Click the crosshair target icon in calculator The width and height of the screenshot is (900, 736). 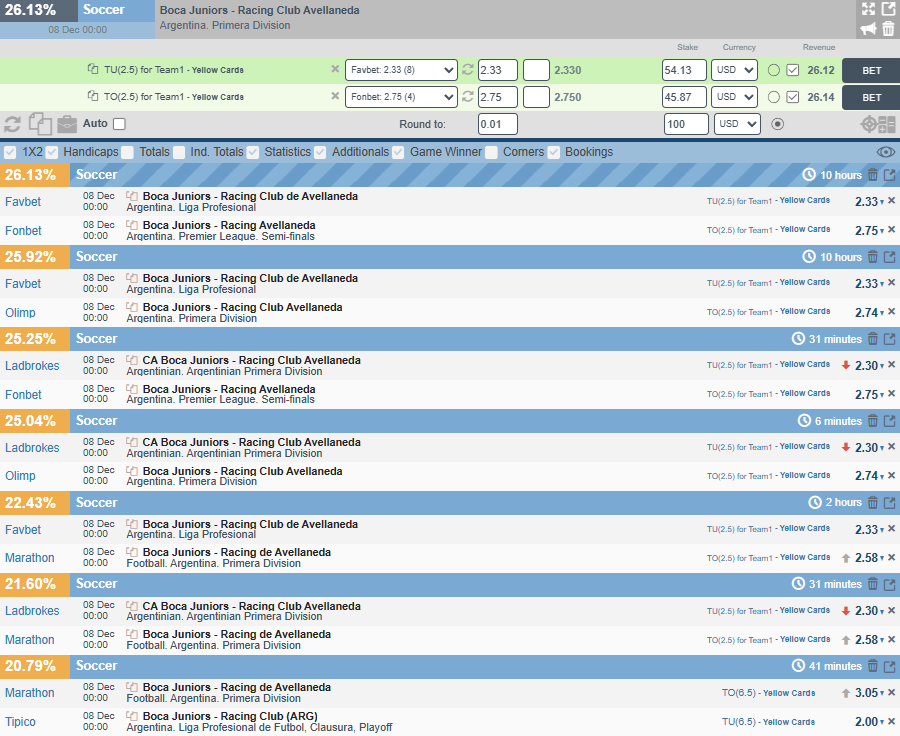tap(869, 125)
